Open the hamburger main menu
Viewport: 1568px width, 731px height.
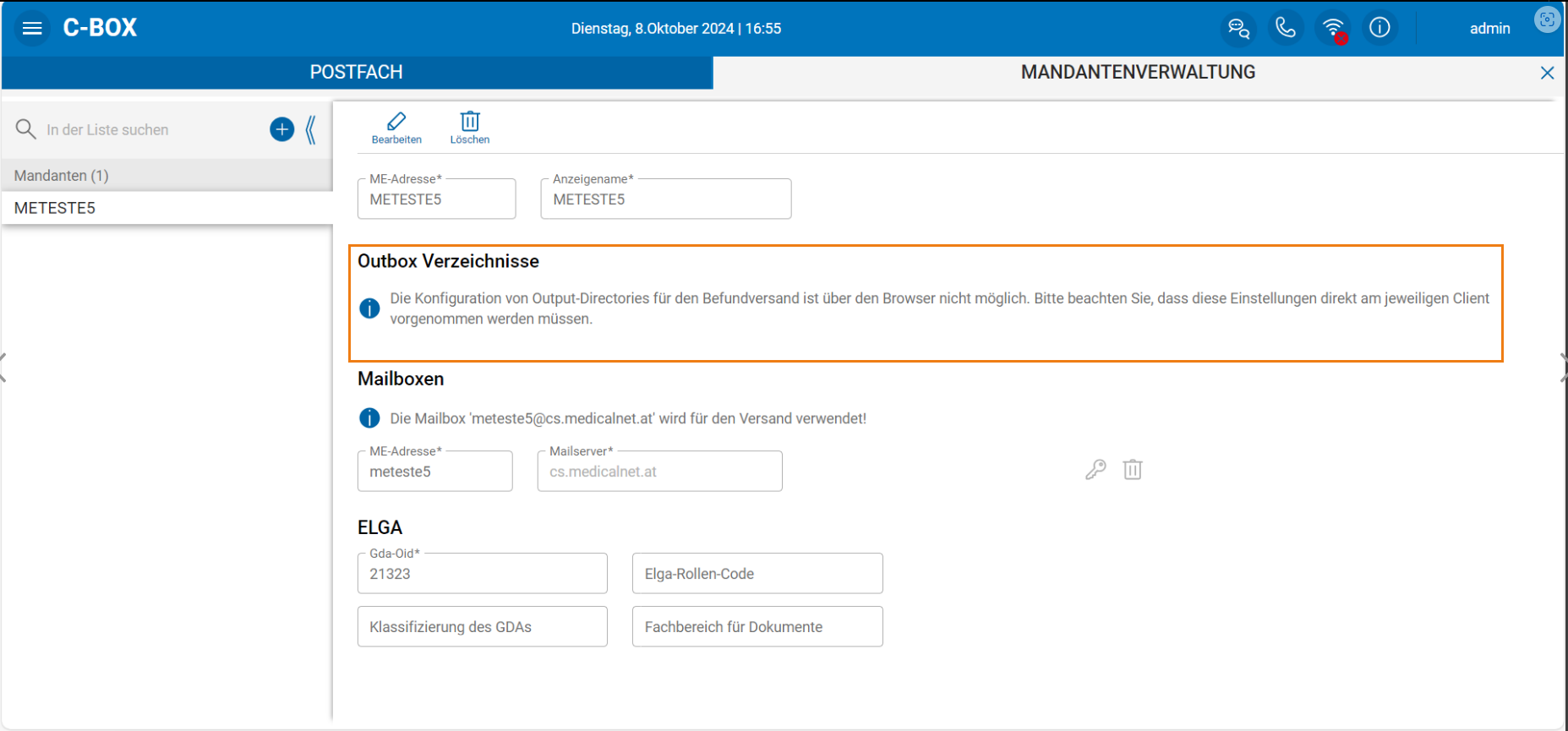click(32, 28)
